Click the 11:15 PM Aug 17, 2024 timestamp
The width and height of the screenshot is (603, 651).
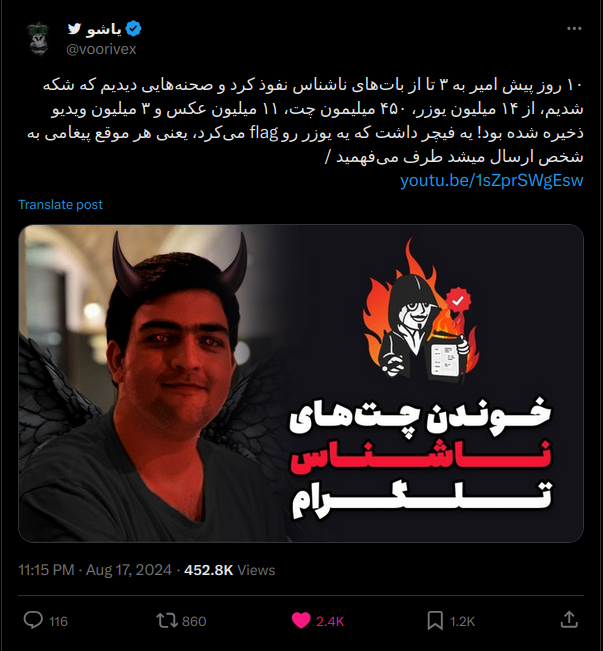(x=95, y=570)
